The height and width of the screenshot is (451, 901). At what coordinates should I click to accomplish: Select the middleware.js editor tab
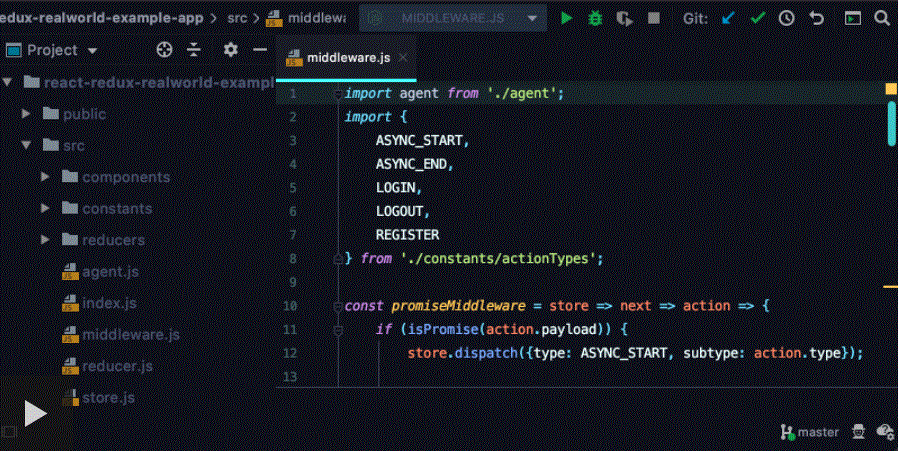(346, 57)
